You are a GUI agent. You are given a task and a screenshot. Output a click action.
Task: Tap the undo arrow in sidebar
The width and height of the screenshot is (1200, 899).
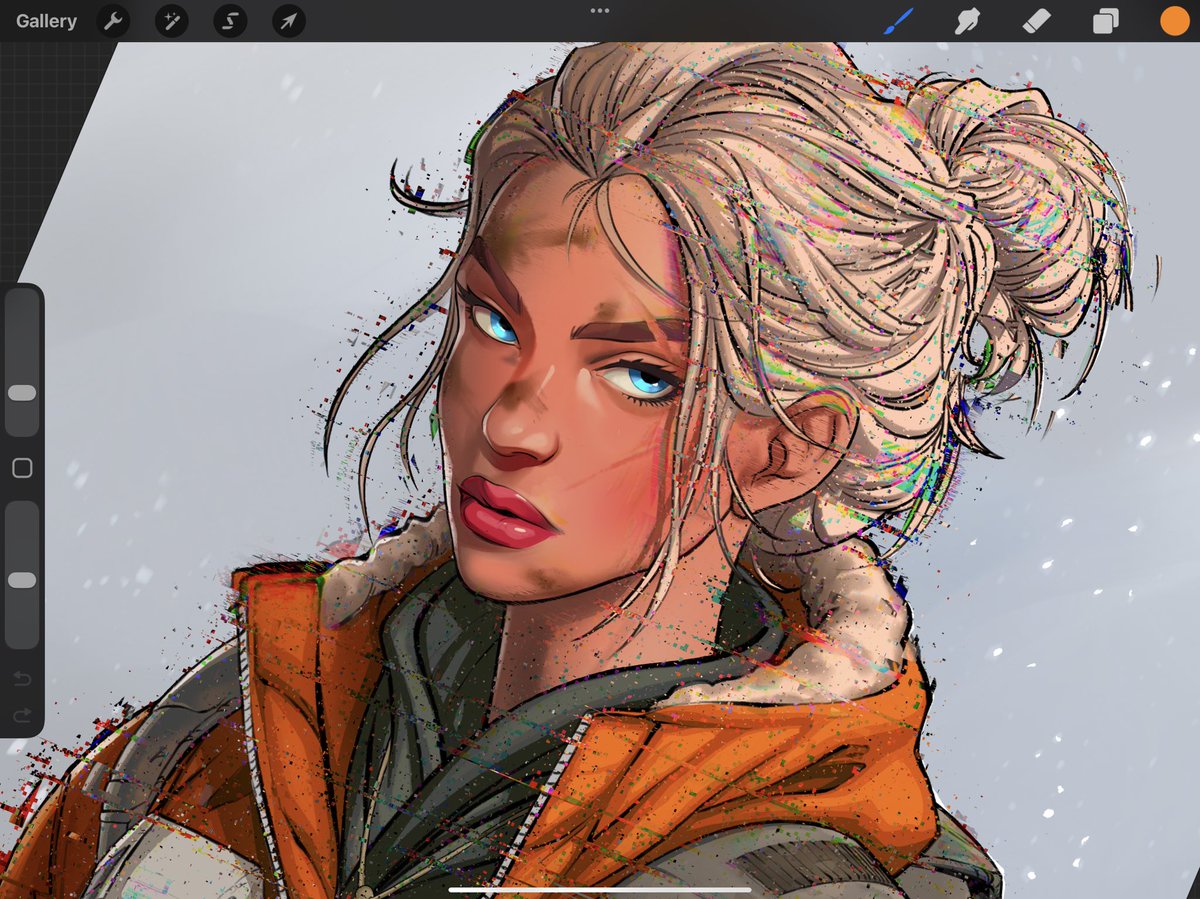(x=22, y=680)
